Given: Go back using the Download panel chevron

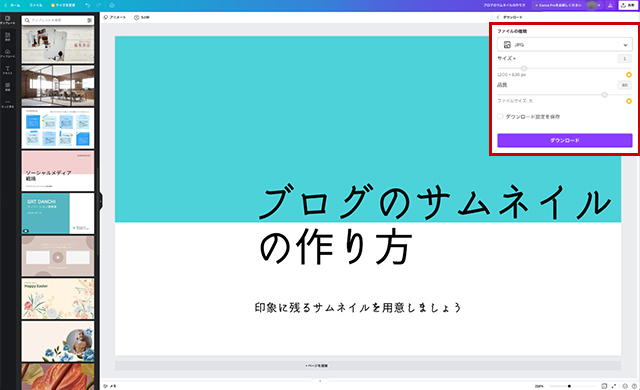Looking at the screenshot, I should (498, 17).
